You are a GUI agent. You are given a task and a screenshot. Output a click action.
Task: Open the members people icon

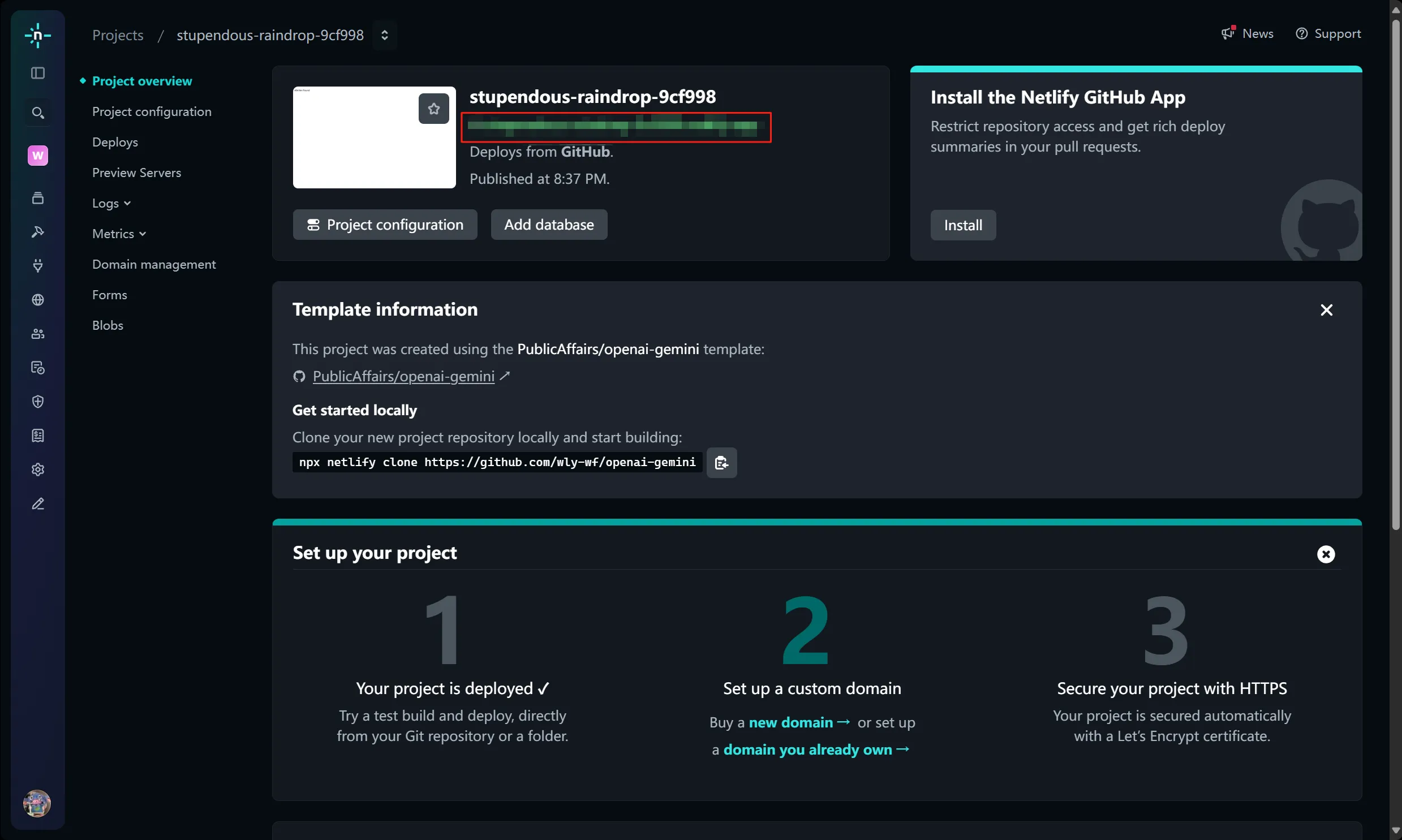point(37,334)
